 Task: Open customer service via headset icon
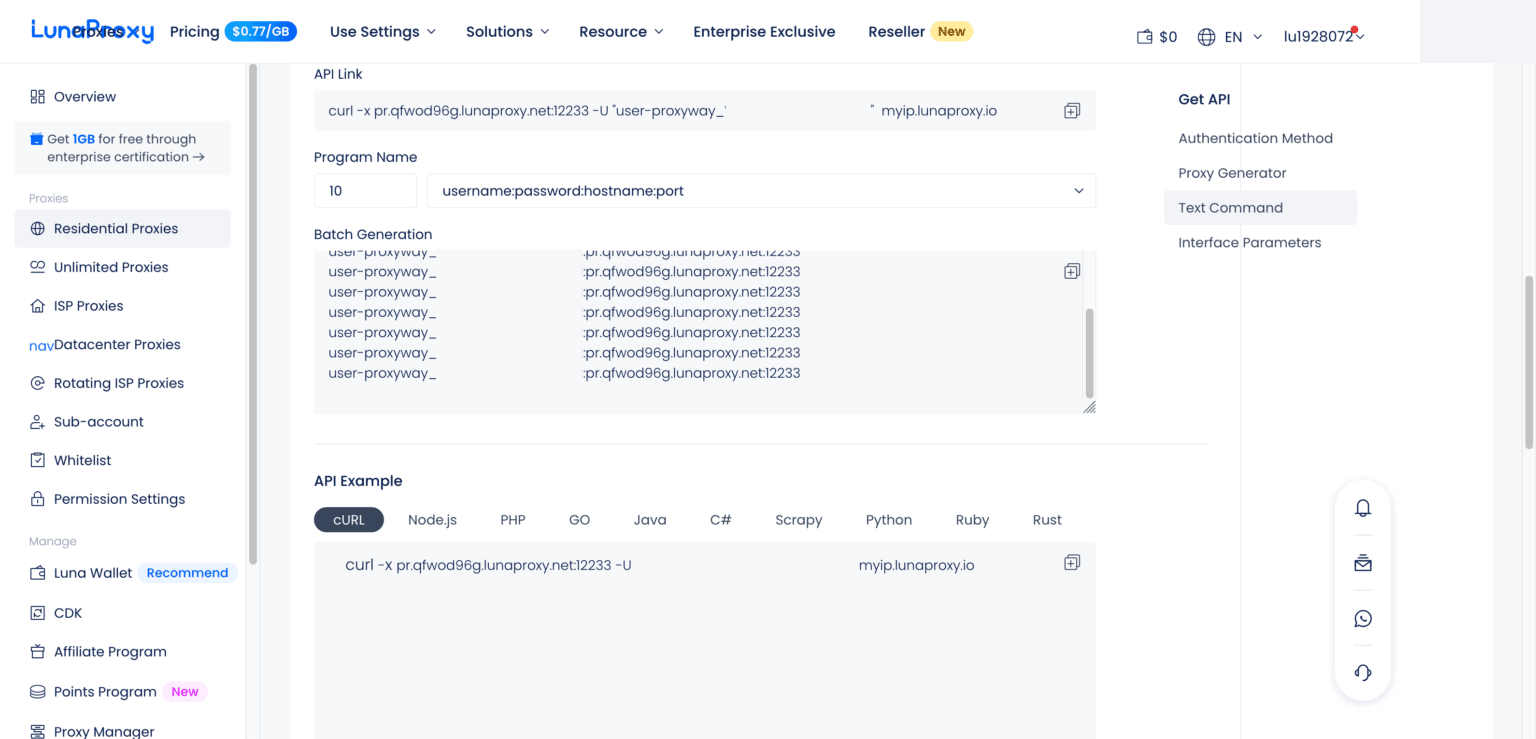(1362, 673)
